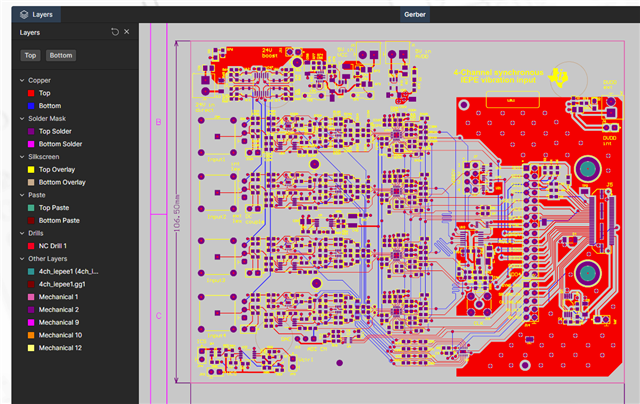
Task: Select the Mechanical 2 layer label
Action: pyautogui.click(x=59, y=310)
